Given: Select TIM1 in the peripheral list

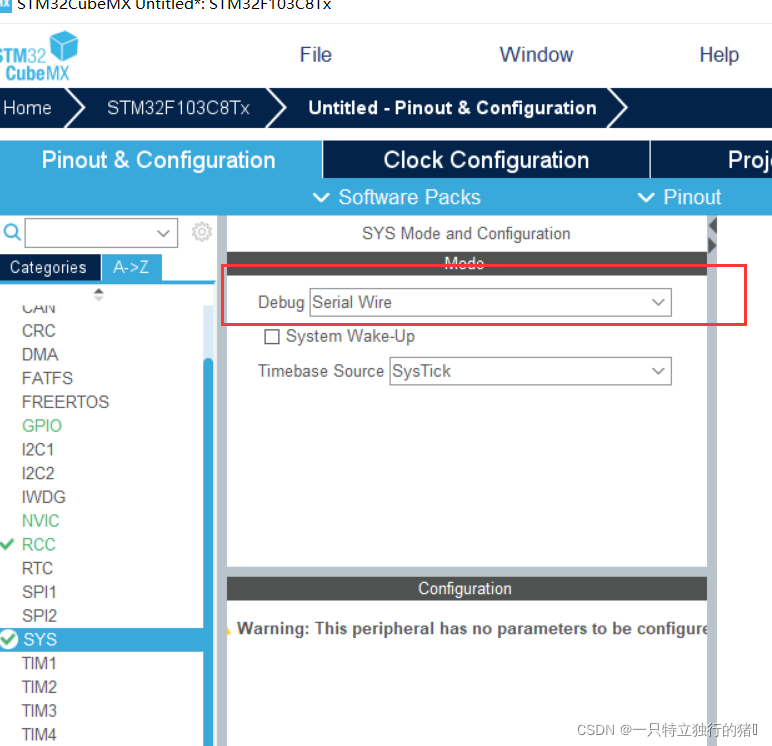Looking at the screenshot, I should click(39, 663).
